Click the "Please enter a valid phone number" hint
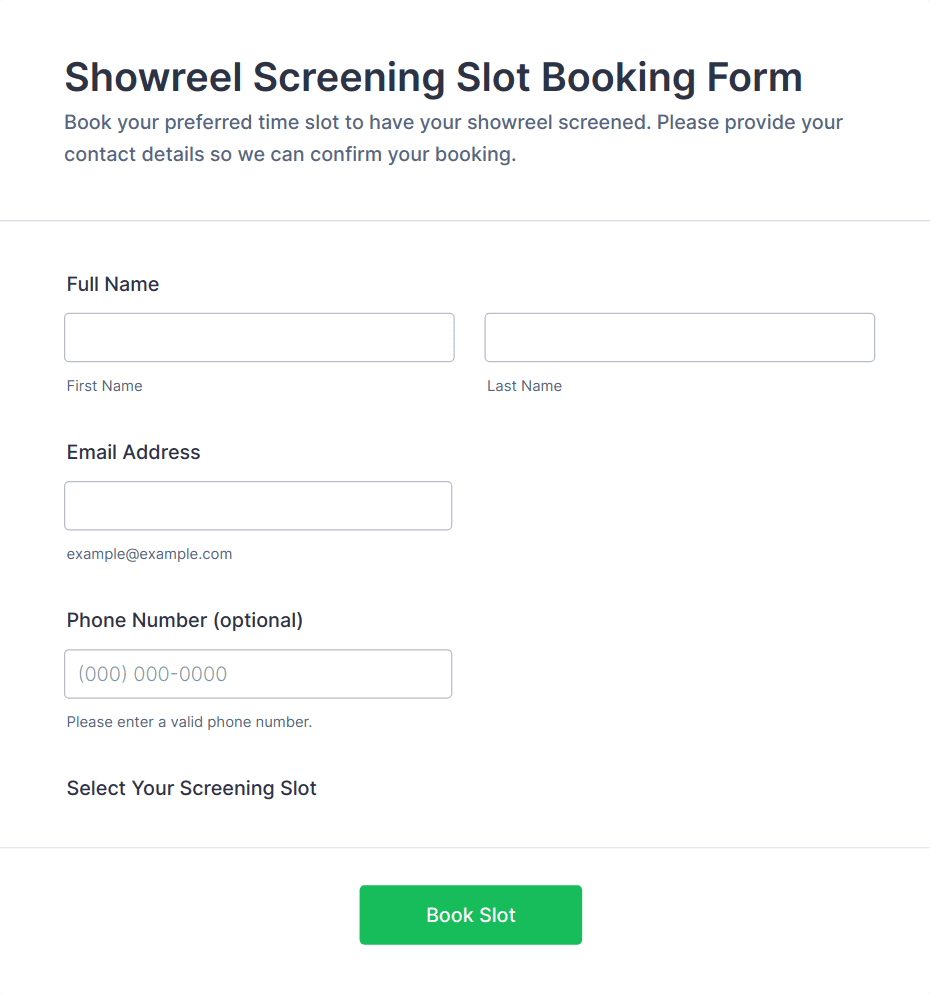This screenshot has width=930, height=994. coord(189,722)
